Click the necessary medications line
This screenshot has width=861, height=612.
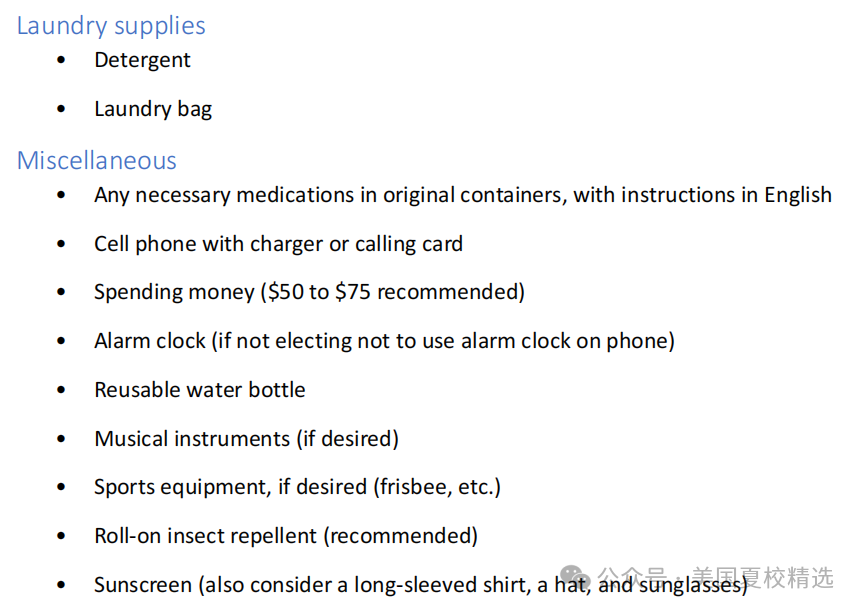pos(463,195)
